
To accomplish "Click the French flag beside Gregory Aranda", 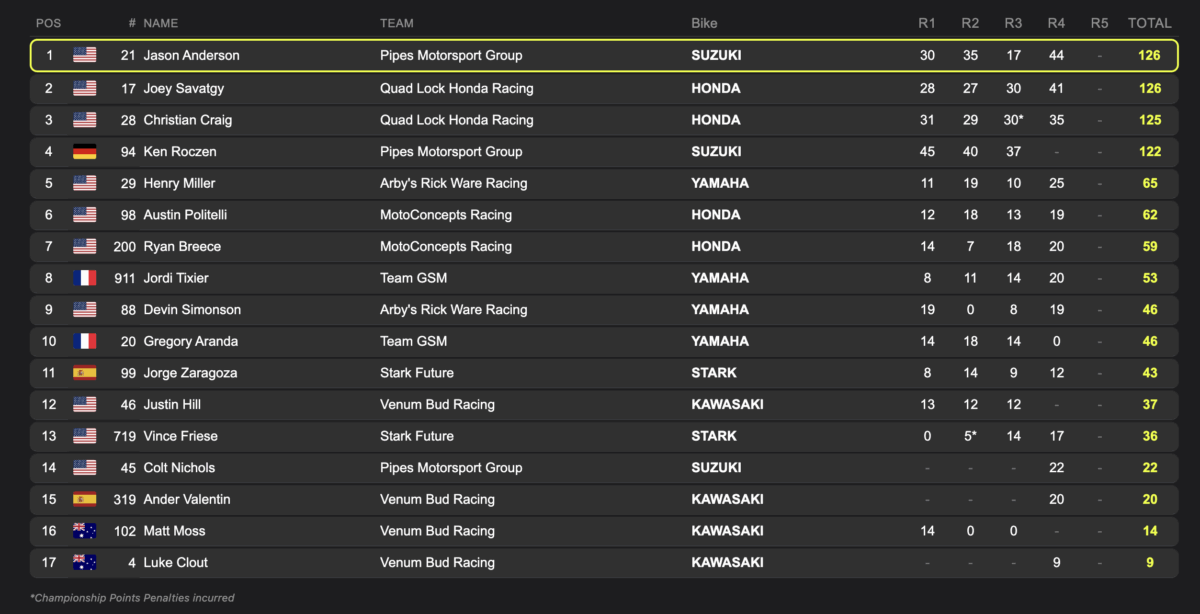I will pyautogui.click(x=85, y=342).
